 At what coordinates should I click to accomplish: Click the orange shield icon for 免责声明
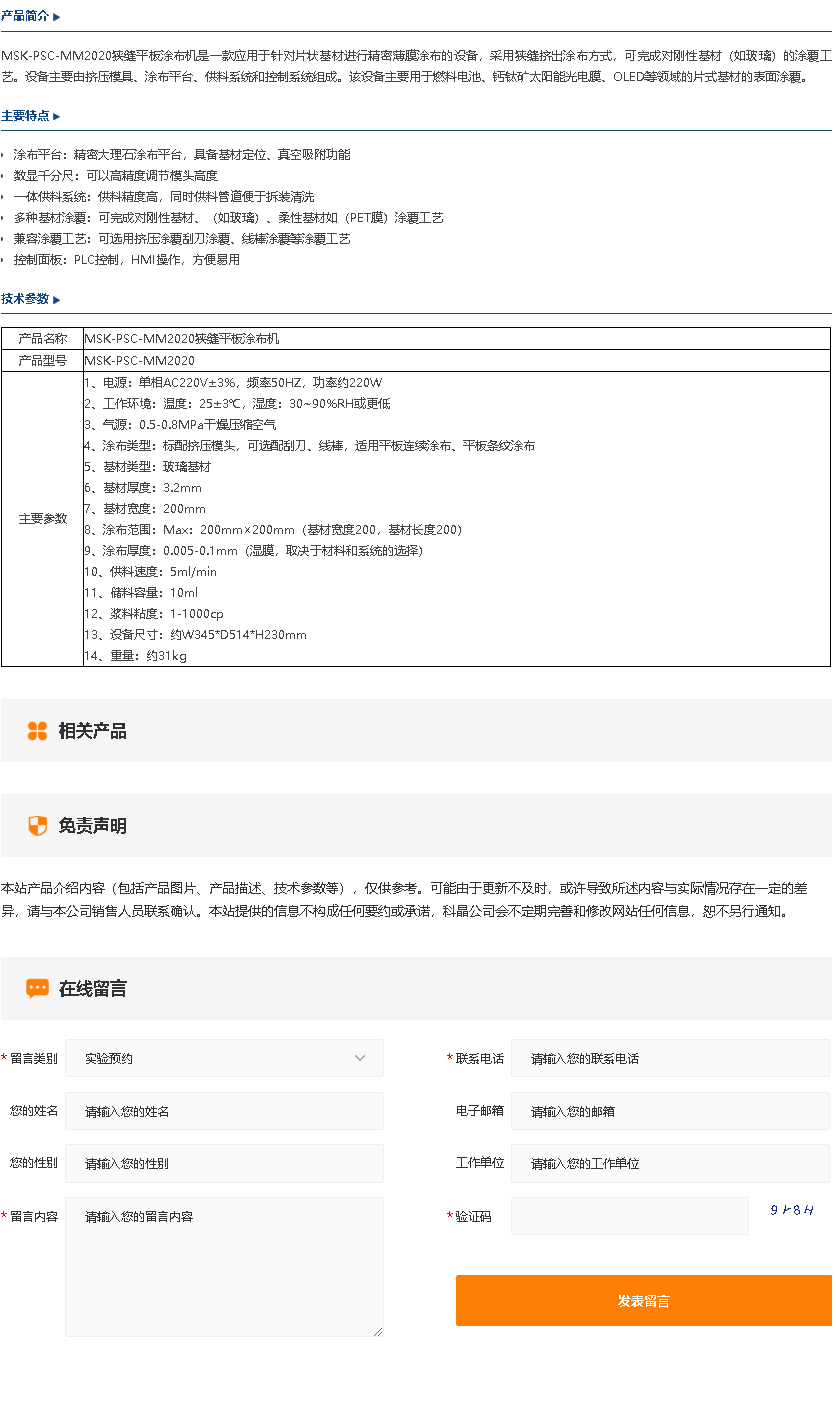tap(37, 826)
